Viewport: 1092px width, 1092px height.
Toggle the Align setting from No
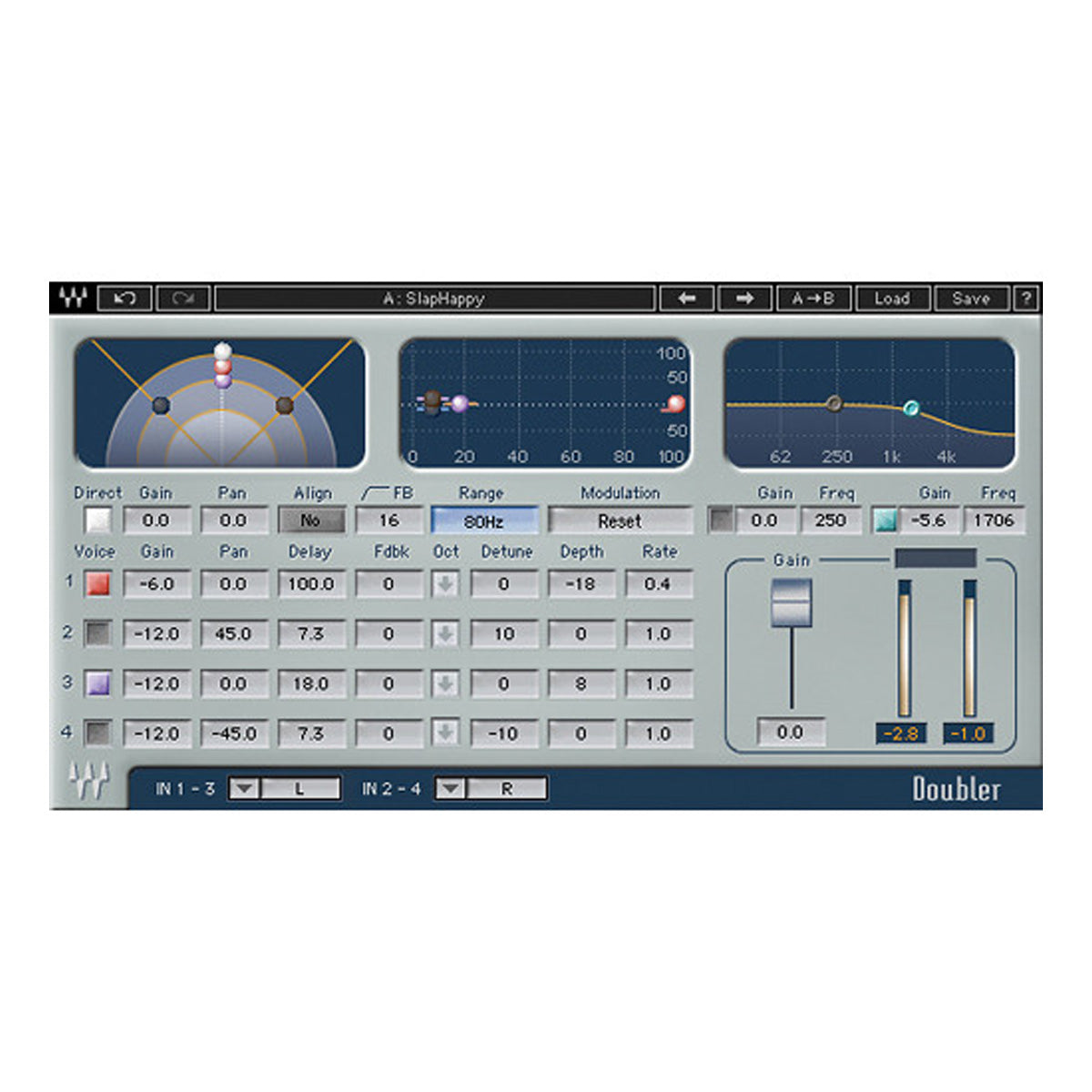pyautogui.click(x=311, y=520)
